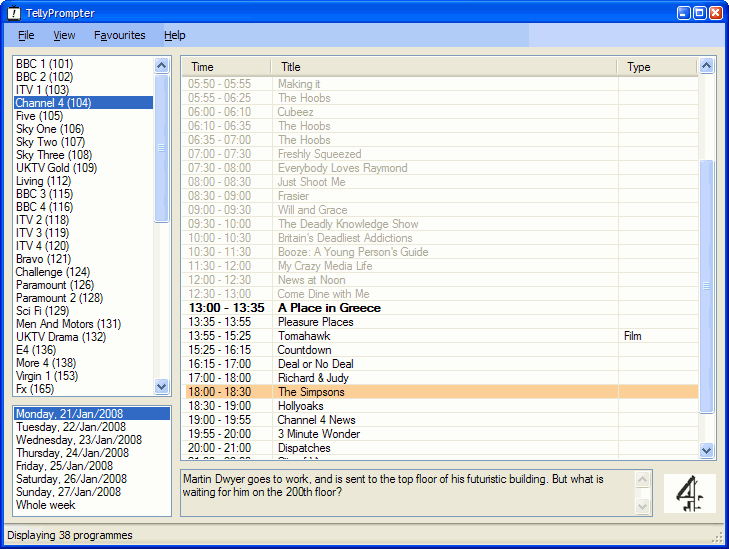729x549 pixels.
Task: Select the A Place in Greece programme
Action: click(x=440, y=308)
